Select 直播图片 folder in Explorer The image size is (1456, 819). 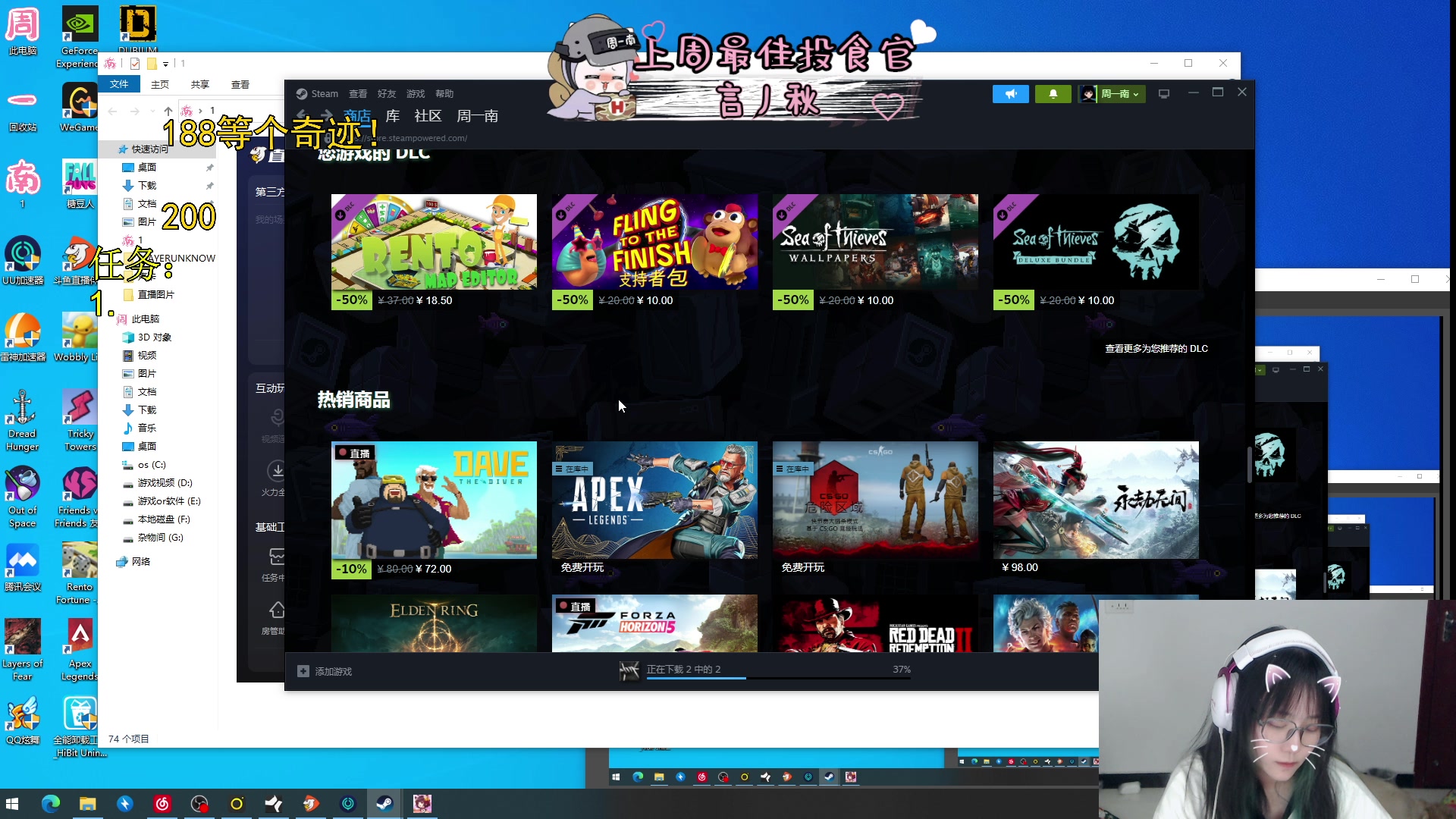tap(155, 295)
